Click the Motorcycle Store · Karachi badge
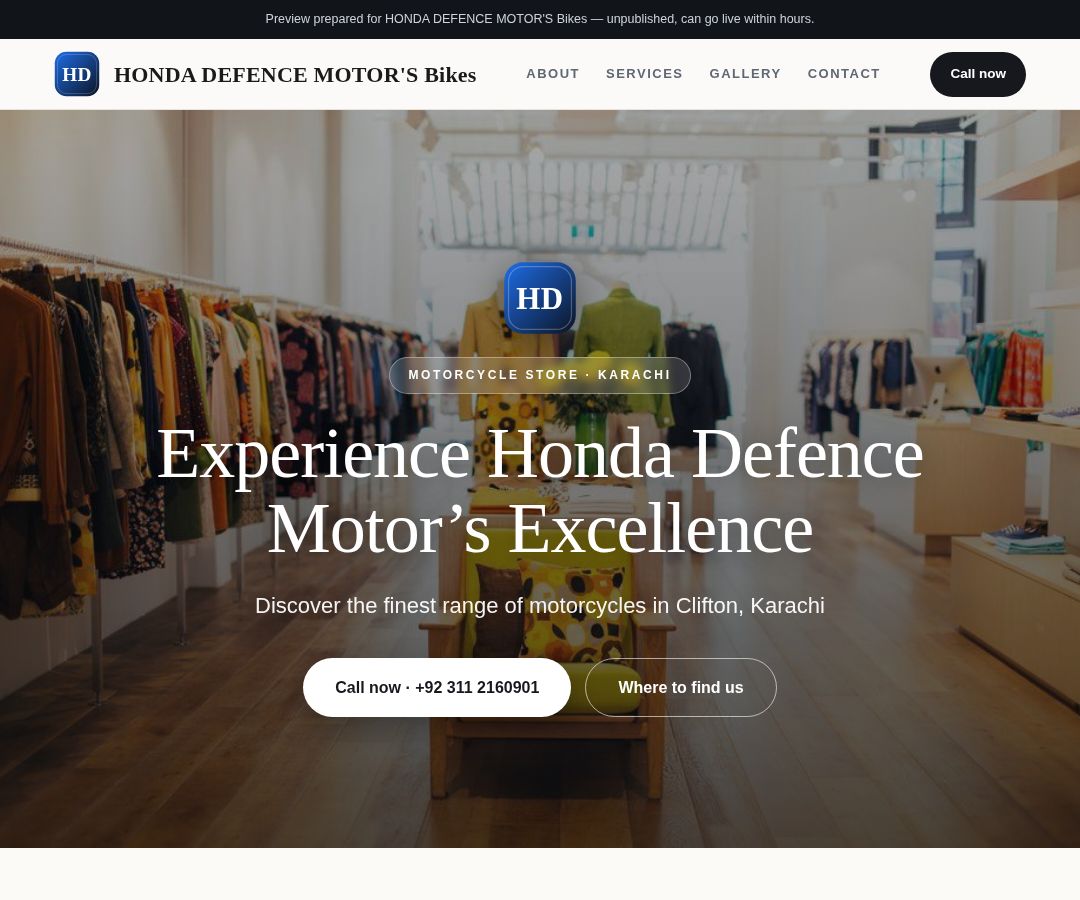 tap(539, 375)
